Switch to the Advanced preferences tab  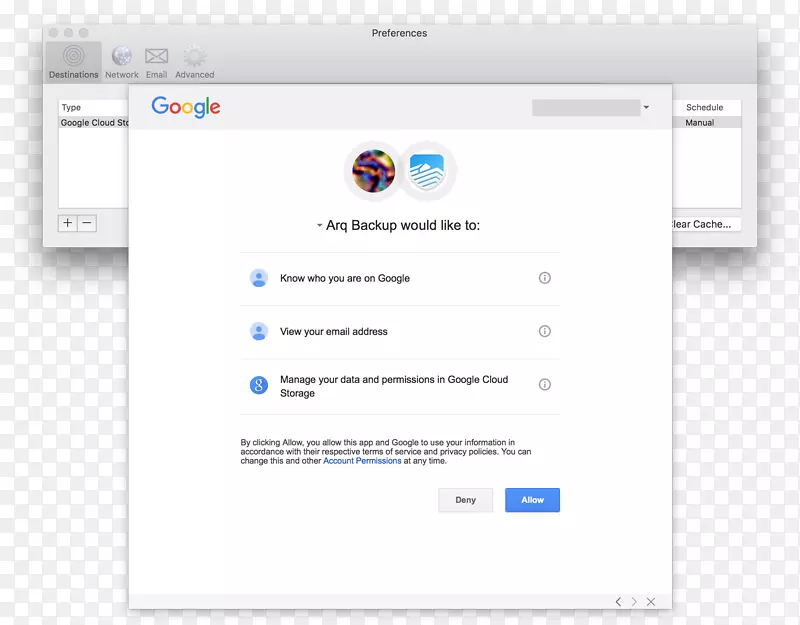(x=194, y=62)
